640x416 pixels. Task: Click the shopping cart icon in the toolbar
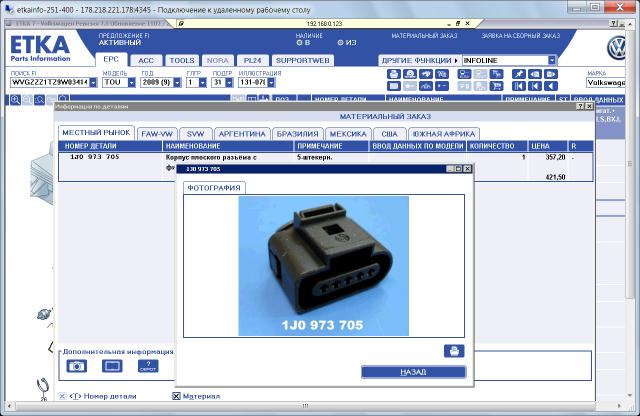pos(497,86)
